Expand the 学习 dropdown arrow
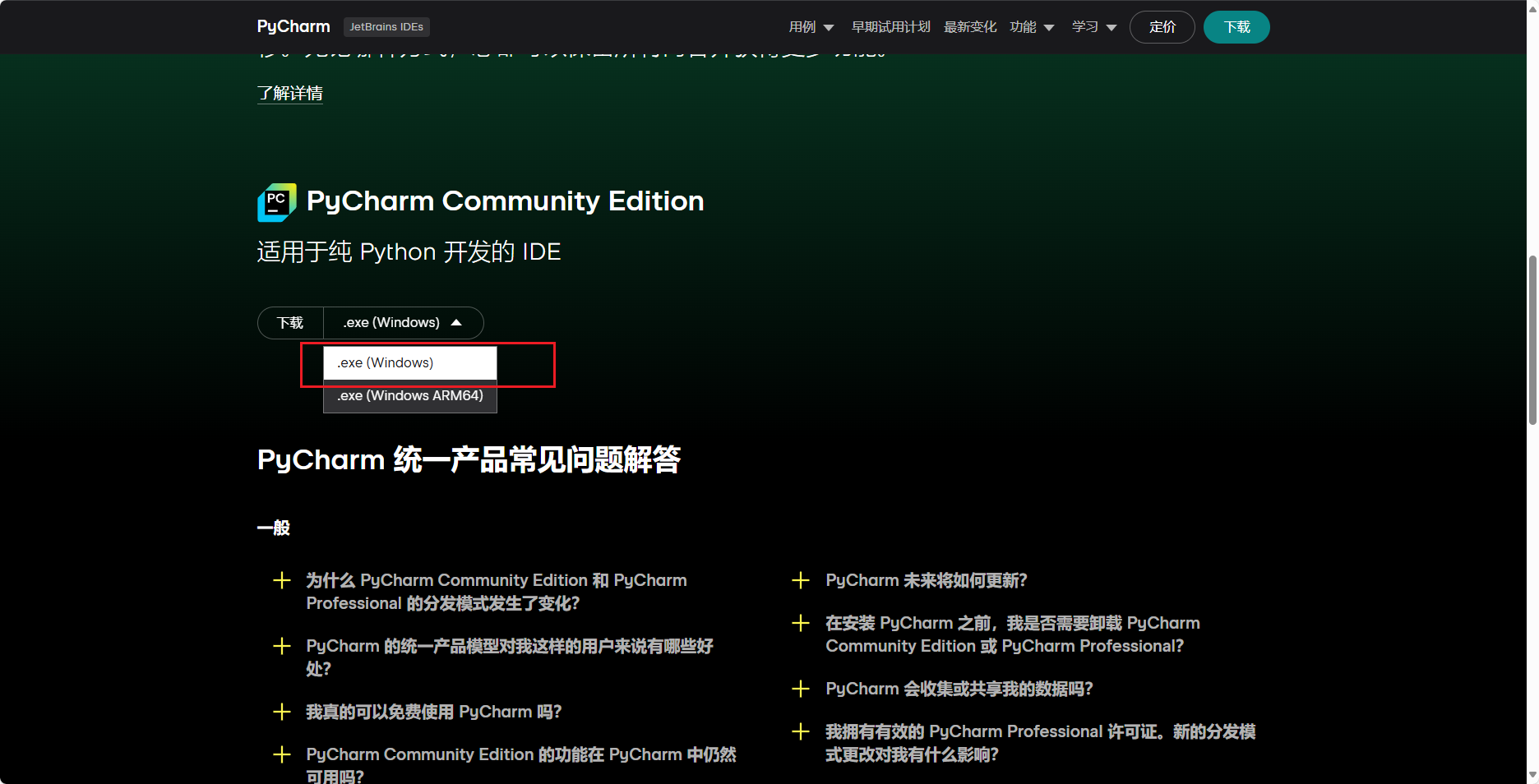 [1111, 28]
